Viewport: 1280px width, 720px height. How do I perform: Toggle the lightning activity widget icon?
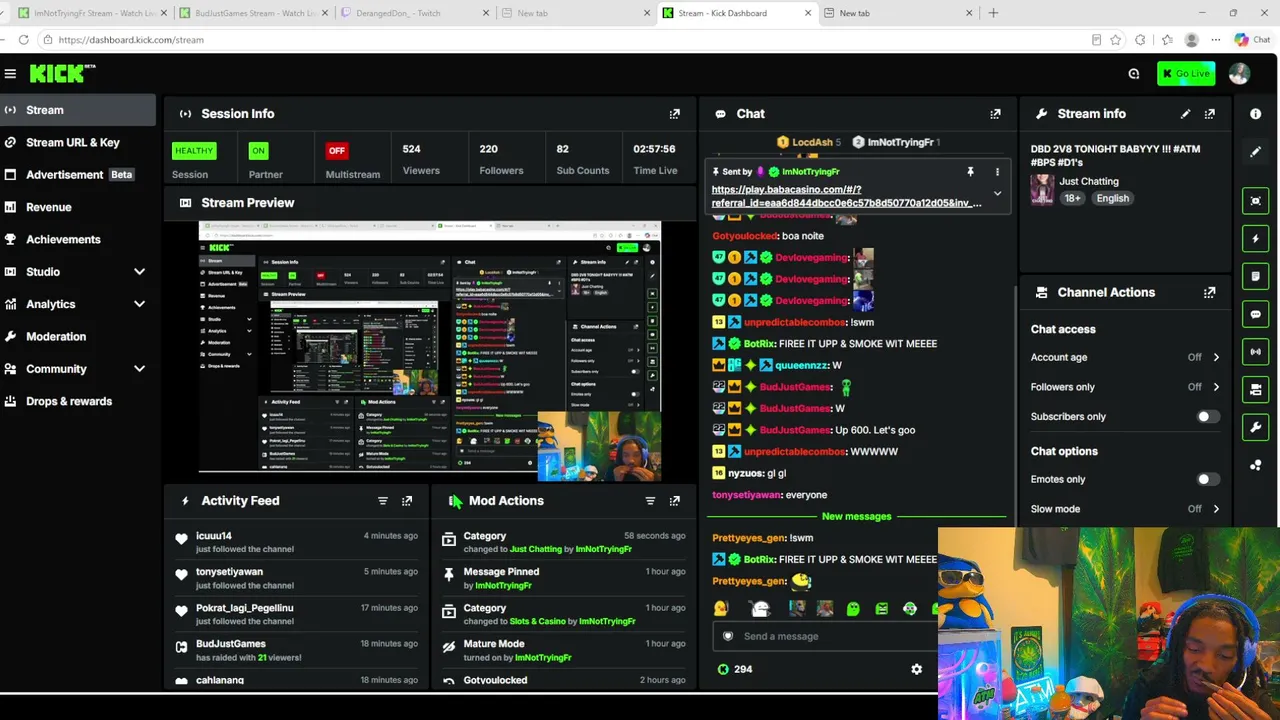(x=1256, y=239)
